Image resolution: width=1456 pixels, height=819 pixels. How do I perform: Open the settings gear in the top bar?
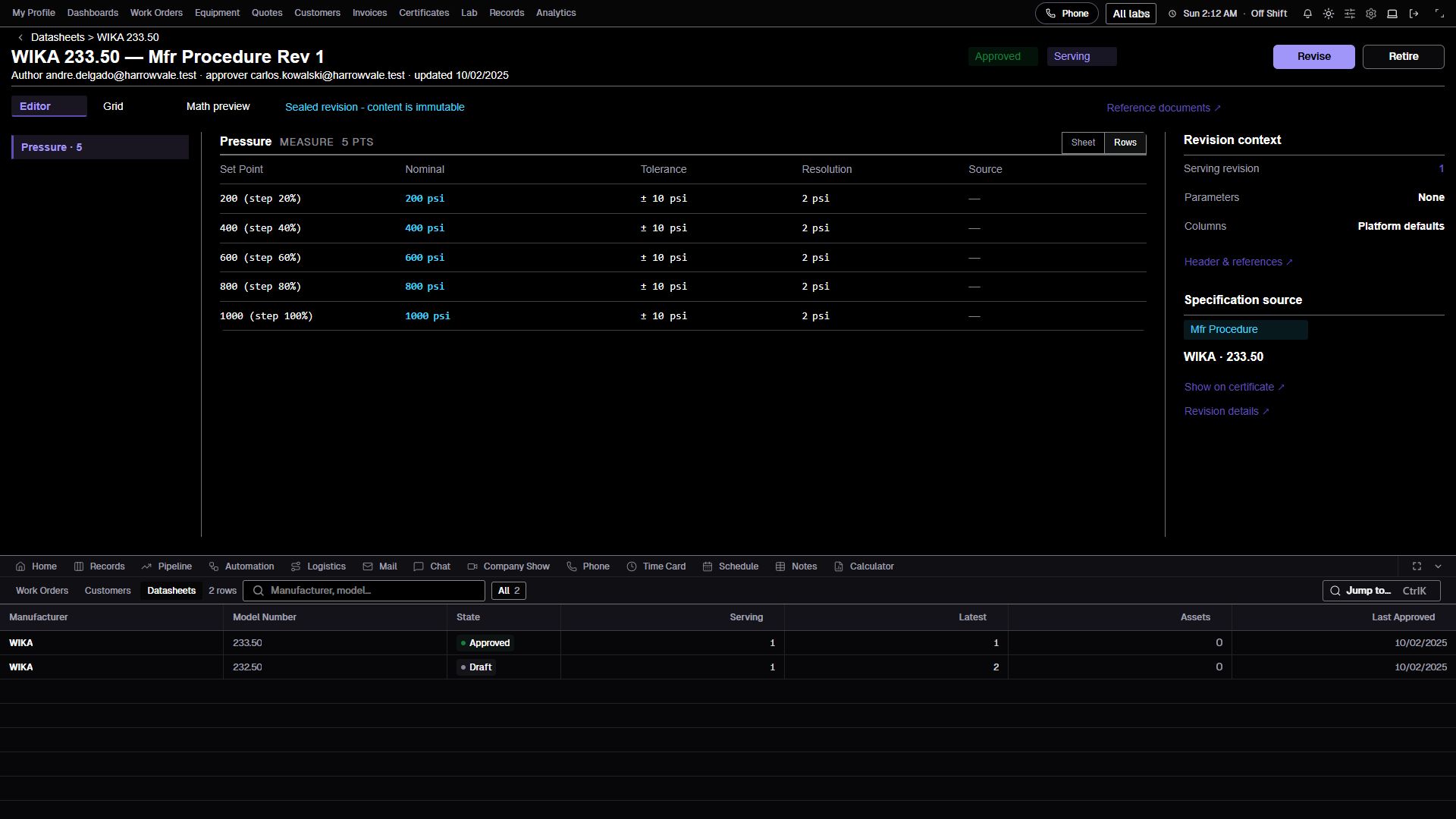tap(1371, 14)
